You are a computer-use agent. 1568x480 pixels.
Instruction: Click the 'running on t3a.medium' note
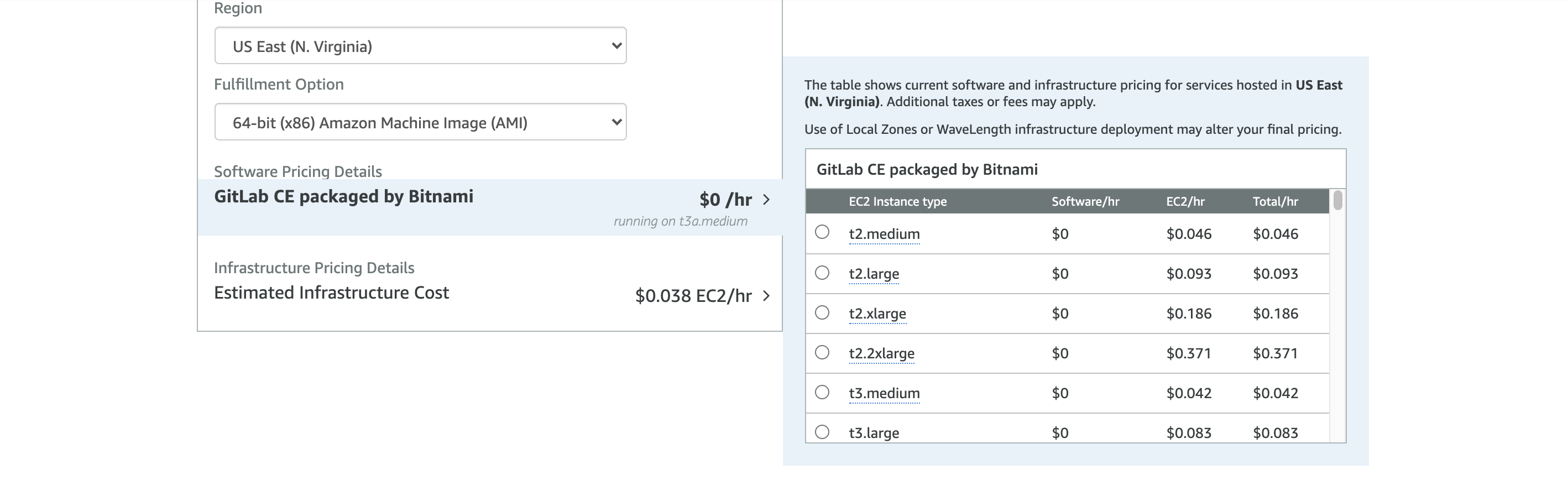click(681, 221)
